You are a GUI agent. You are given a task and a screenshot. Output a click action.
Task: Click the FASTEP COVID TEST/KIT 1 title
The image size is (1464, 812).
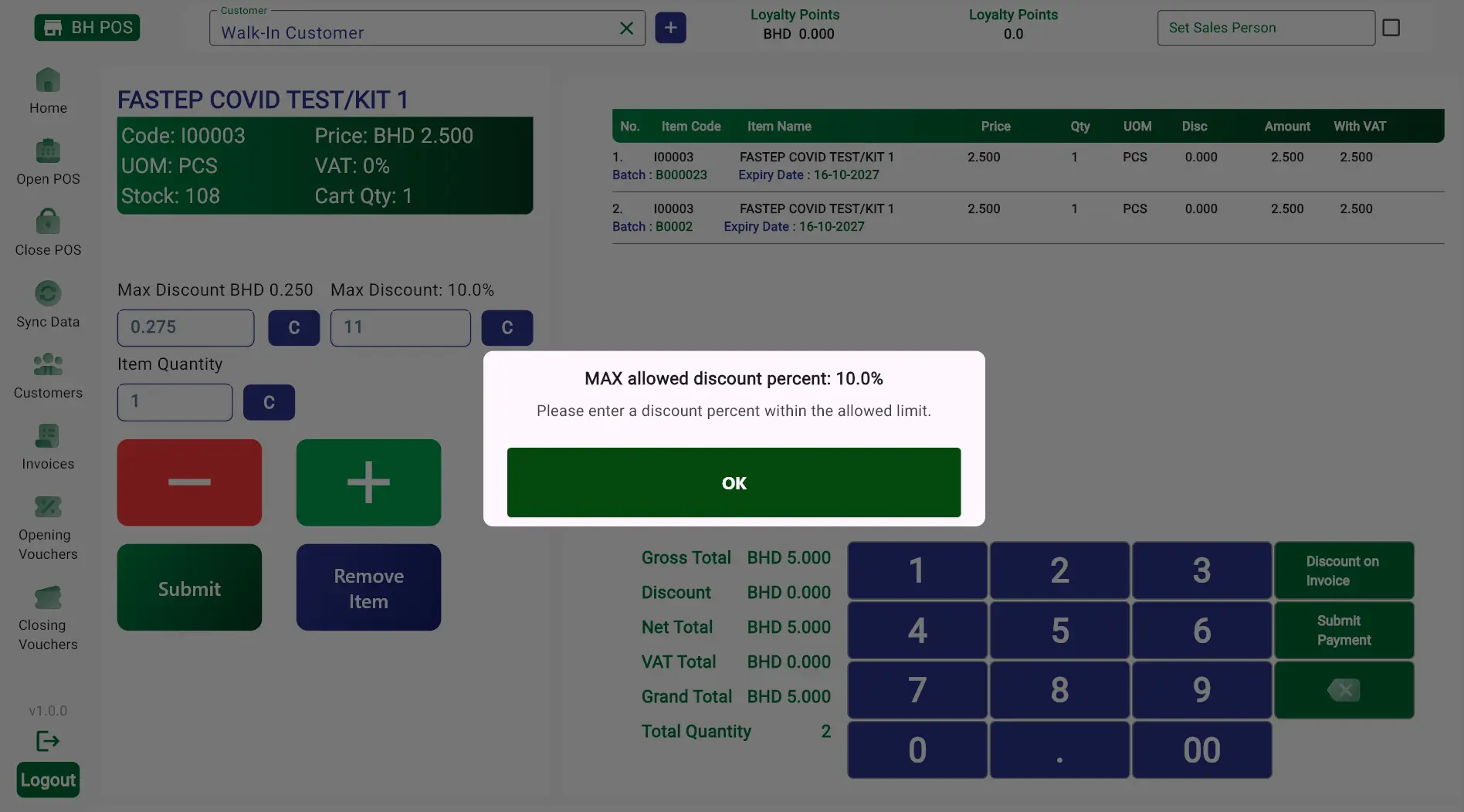[x=263, y=99]
